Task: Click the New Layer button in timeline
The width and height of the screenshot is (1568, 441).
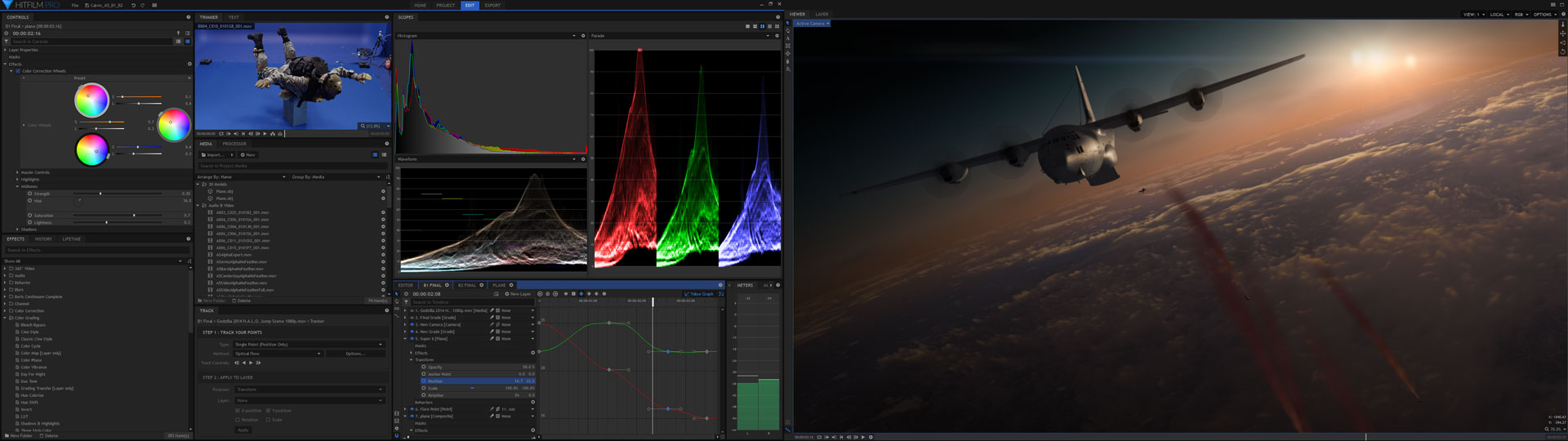Action: (519, 294)
